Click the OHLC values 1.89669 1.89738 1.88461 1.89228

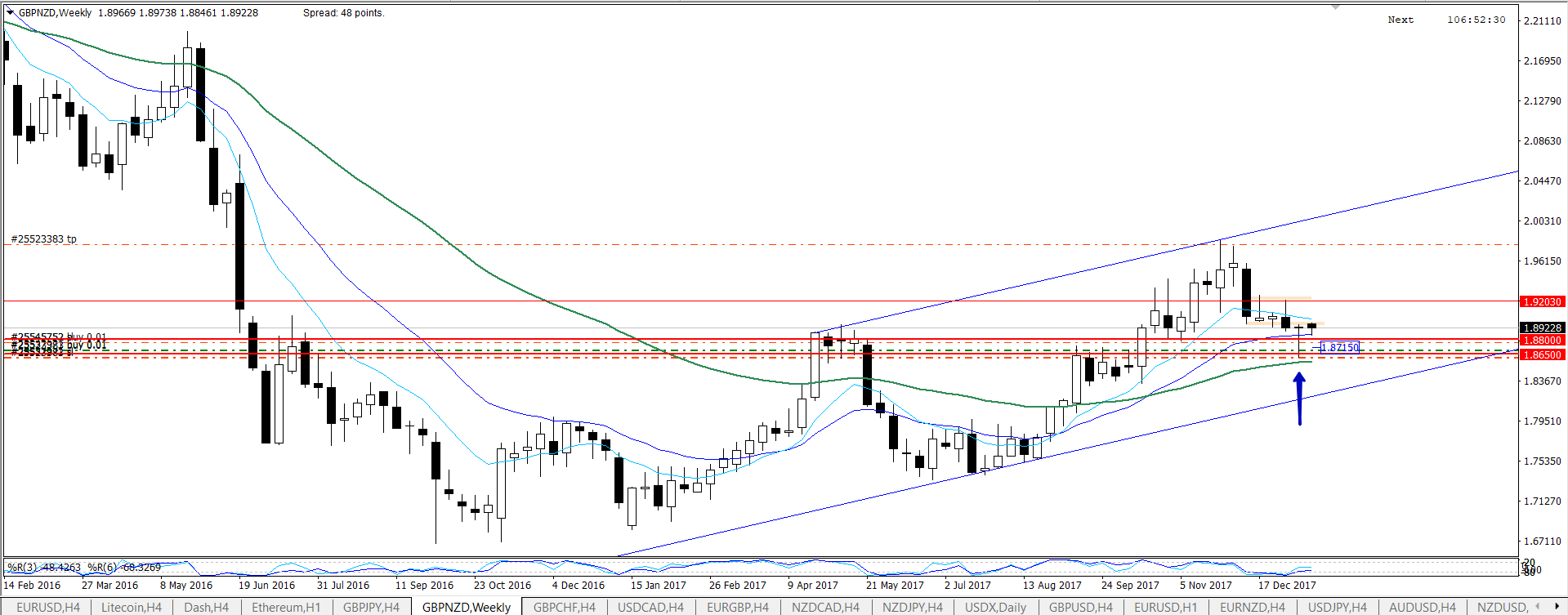pyautogui.click(x=178, y=13)
